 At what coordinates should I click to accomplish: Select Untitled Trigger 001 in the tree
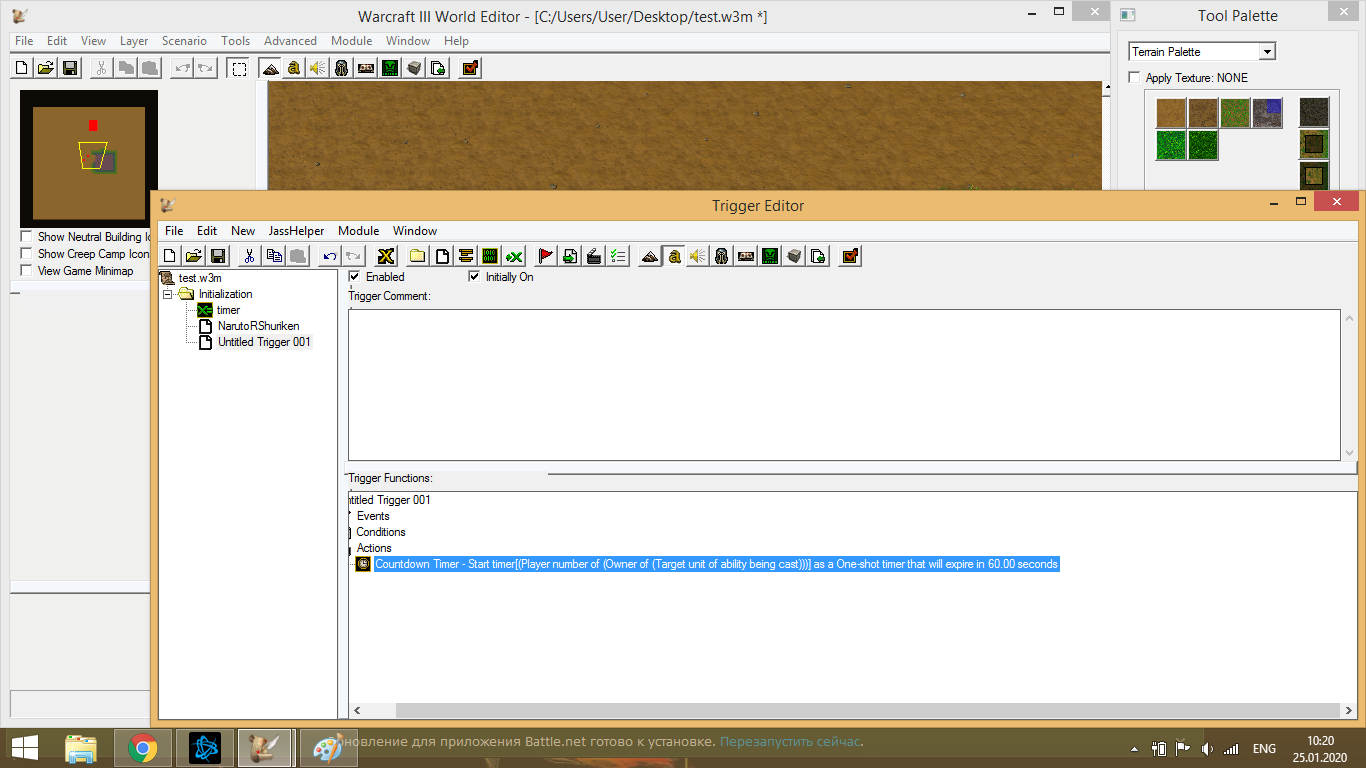[264, 342]
